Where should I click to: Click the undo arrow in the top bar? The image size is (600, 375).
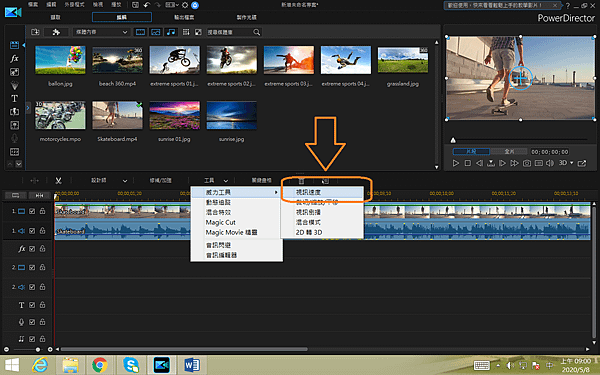[146, 5]
